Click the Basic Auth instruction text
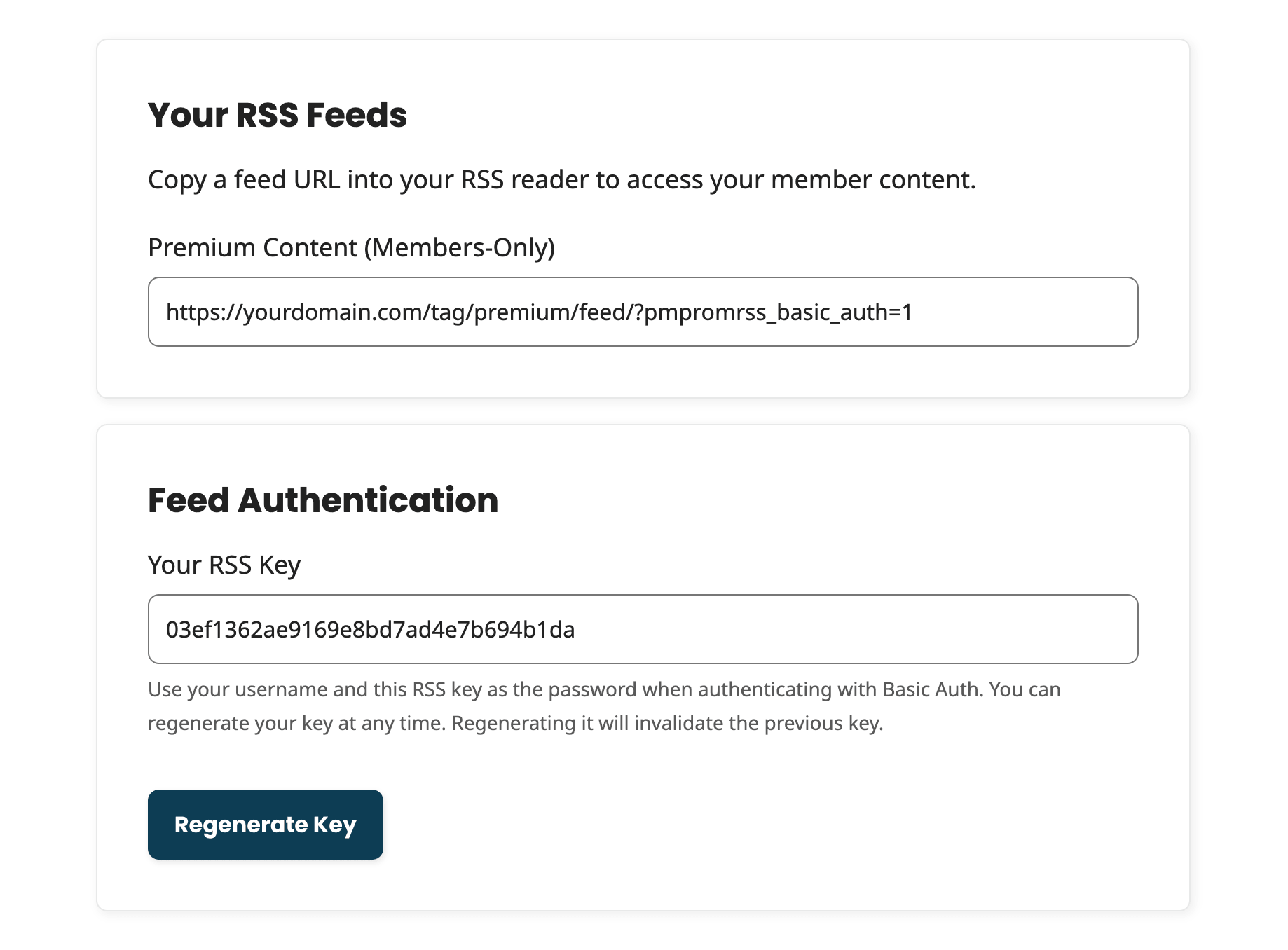The image size is (1288, 950). click(x=603, y=689)
